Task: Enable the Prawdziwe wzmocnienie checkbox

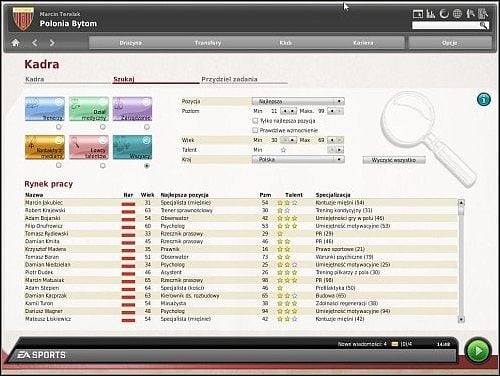Action: [x=255, y=130]
